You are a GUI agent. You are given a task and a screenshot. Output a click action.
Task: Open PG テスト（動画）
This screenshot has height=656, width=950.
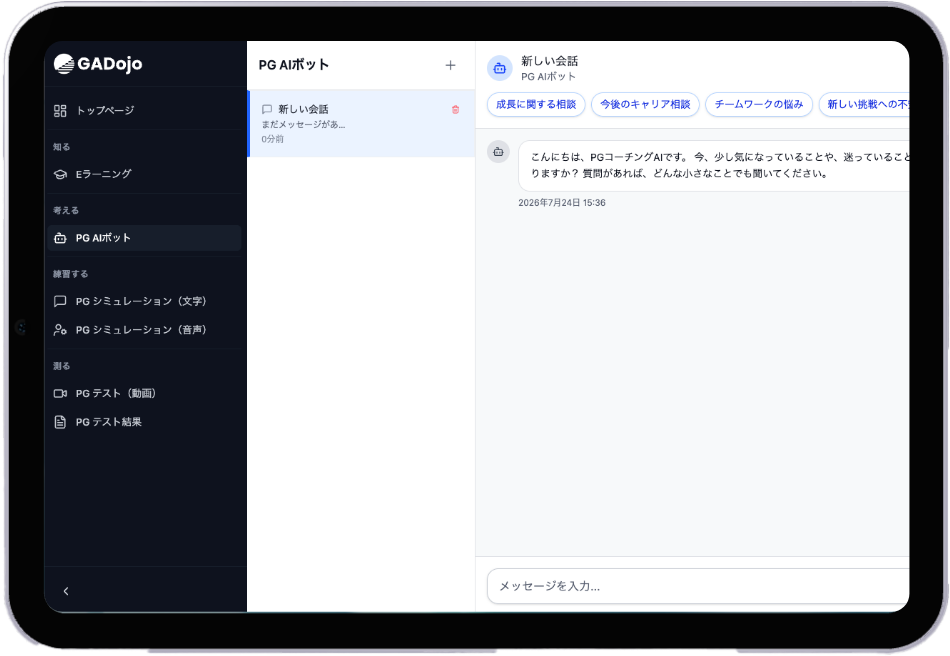144,393
